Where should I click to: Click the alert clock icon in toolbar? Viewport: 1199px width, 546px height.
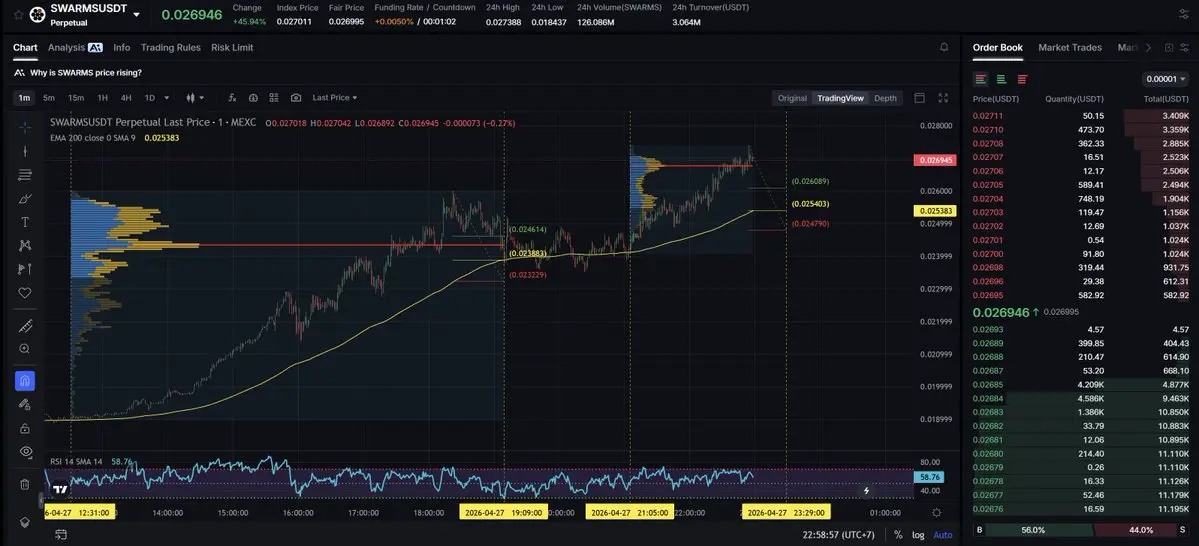(x=253, y=98)
